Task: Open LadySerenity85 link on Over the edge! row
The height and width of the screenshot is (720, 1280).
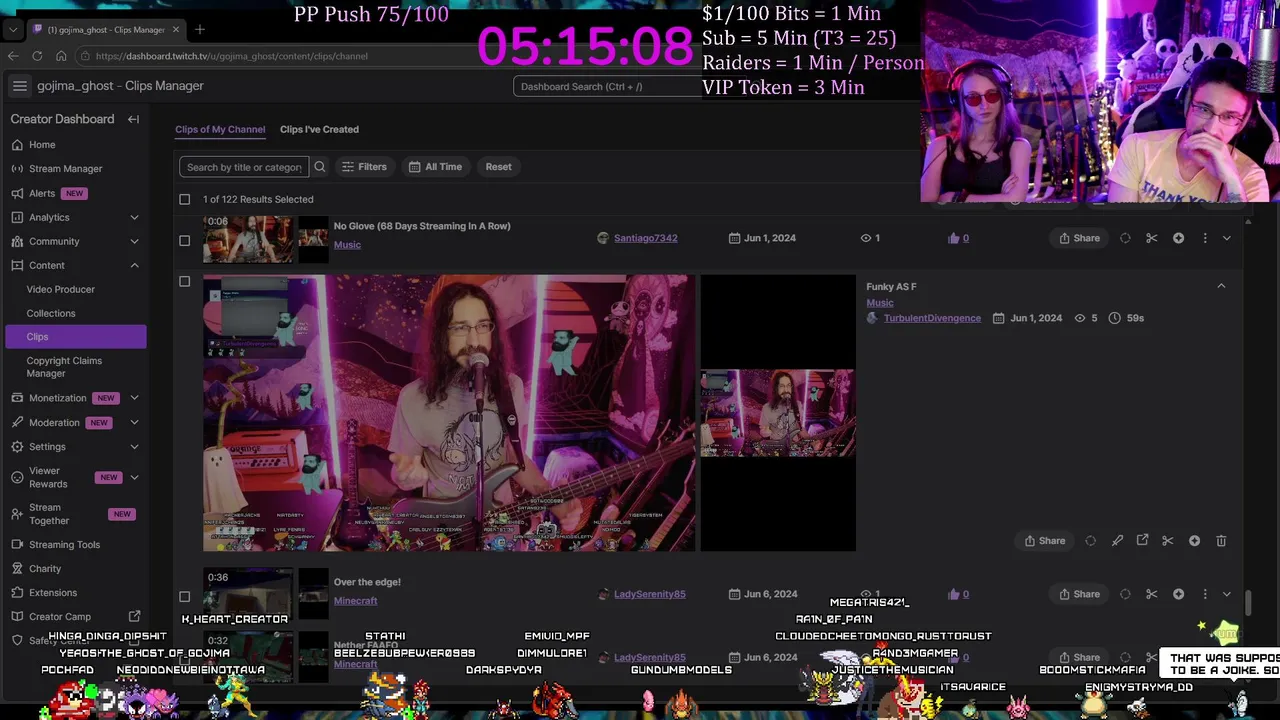Action: 649,594
